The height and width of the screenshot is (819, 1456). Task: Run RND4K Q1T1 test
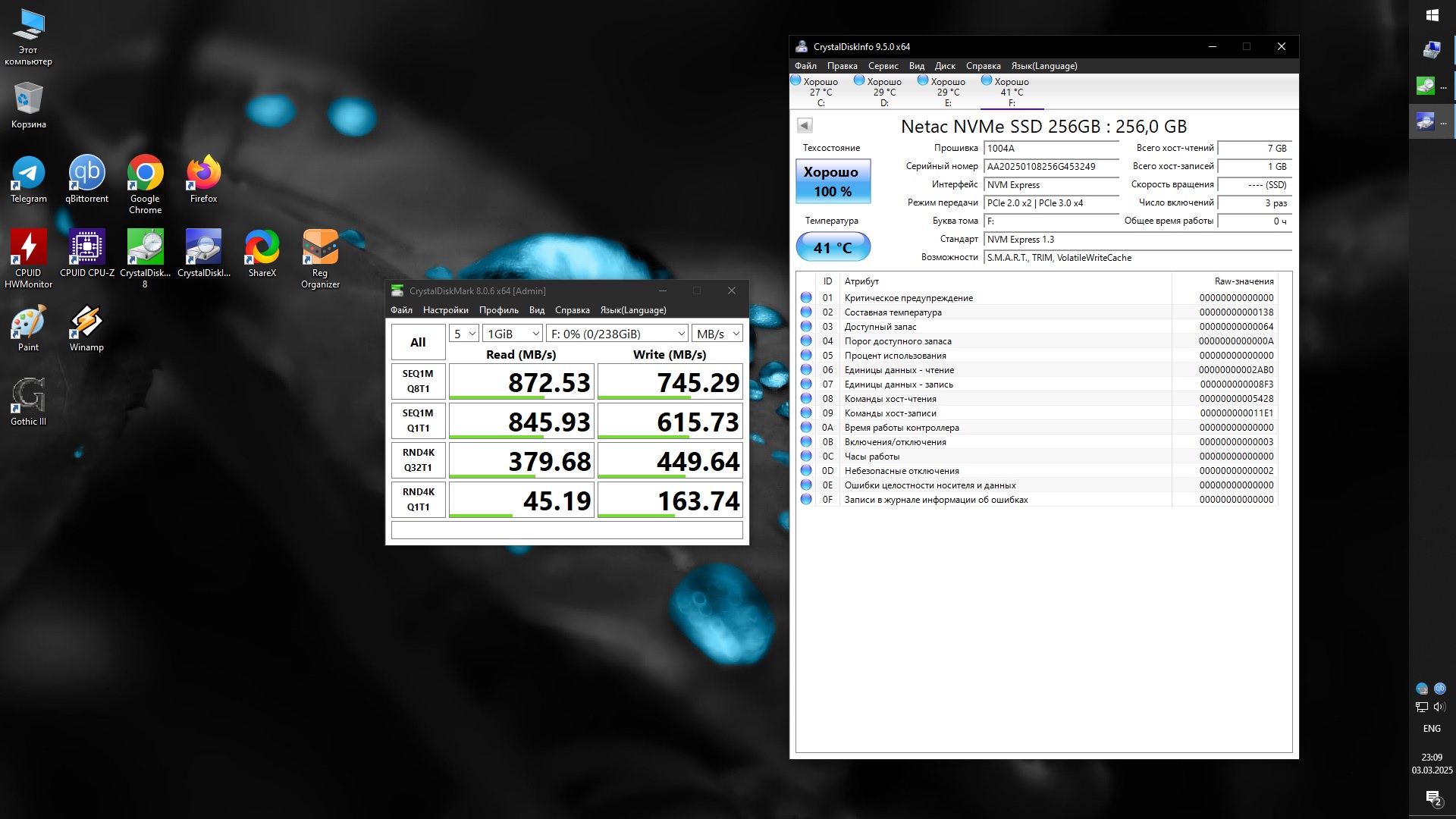pyautogui.click(x=418, y=500)
